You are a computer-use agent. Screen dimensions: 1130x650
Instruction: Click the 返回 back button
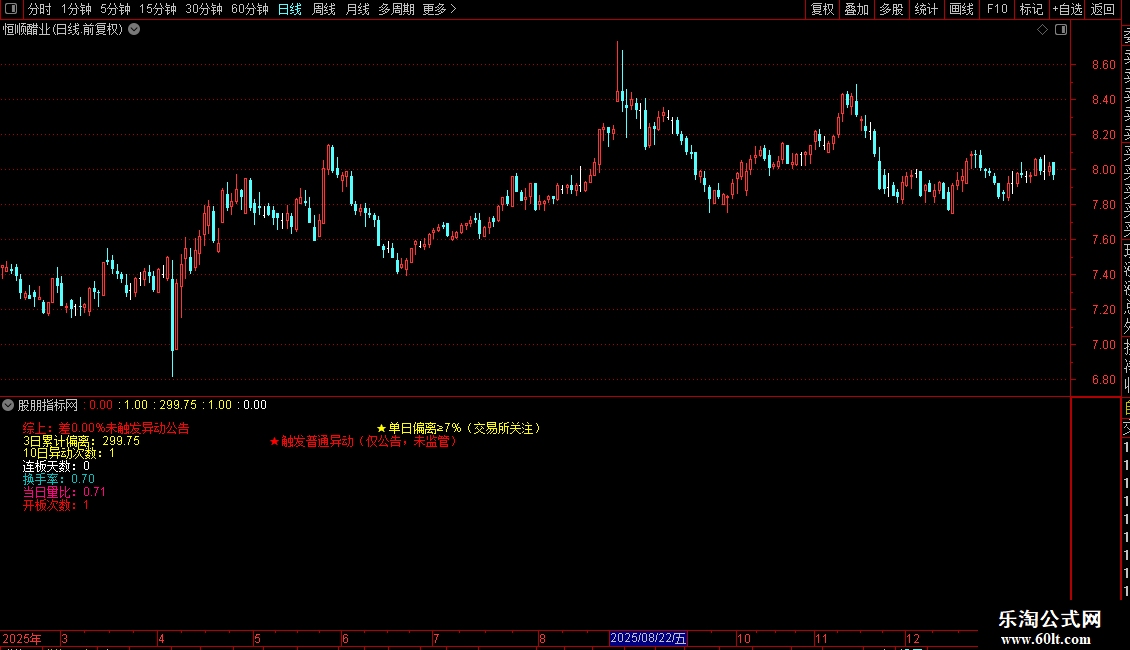[1103, 9]
